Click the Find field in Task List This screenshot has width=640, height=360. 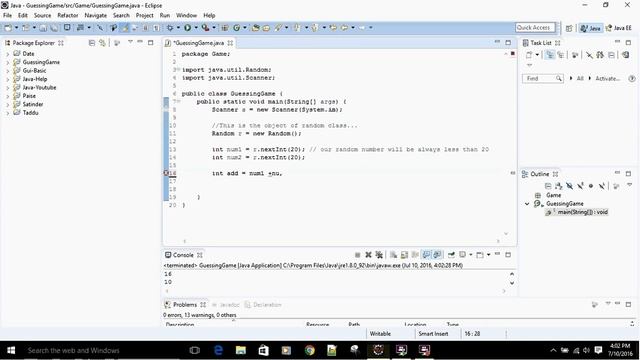pos(542,78)
